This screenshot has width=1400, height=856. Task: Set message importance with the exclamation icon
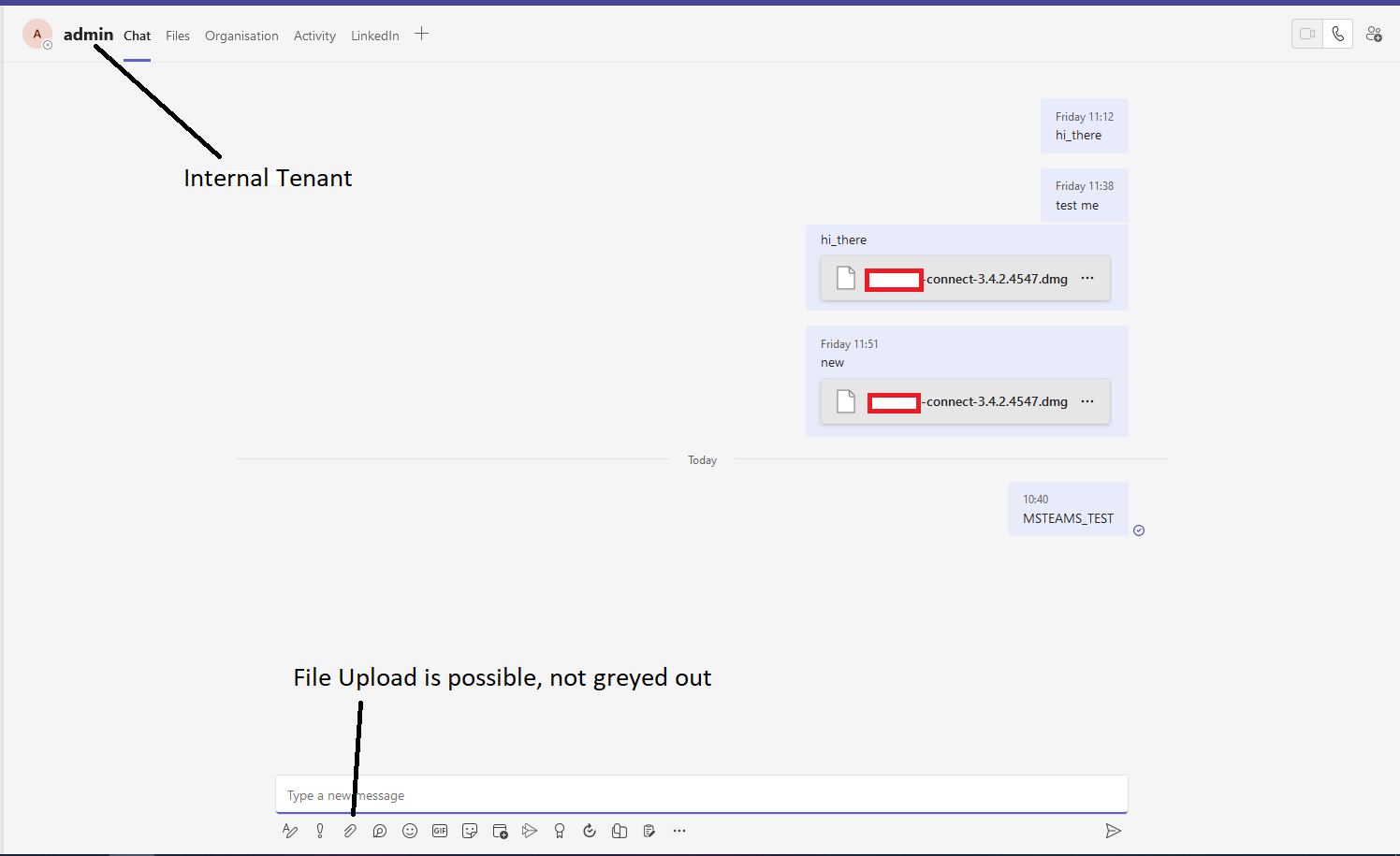(320, 831)
